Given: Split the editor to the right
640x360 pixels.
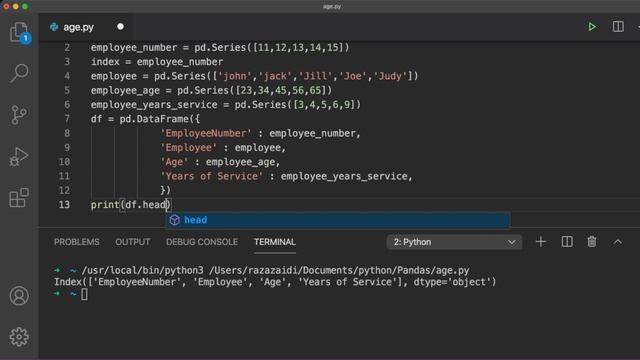Looking at the screenshot, I should 618,27.
